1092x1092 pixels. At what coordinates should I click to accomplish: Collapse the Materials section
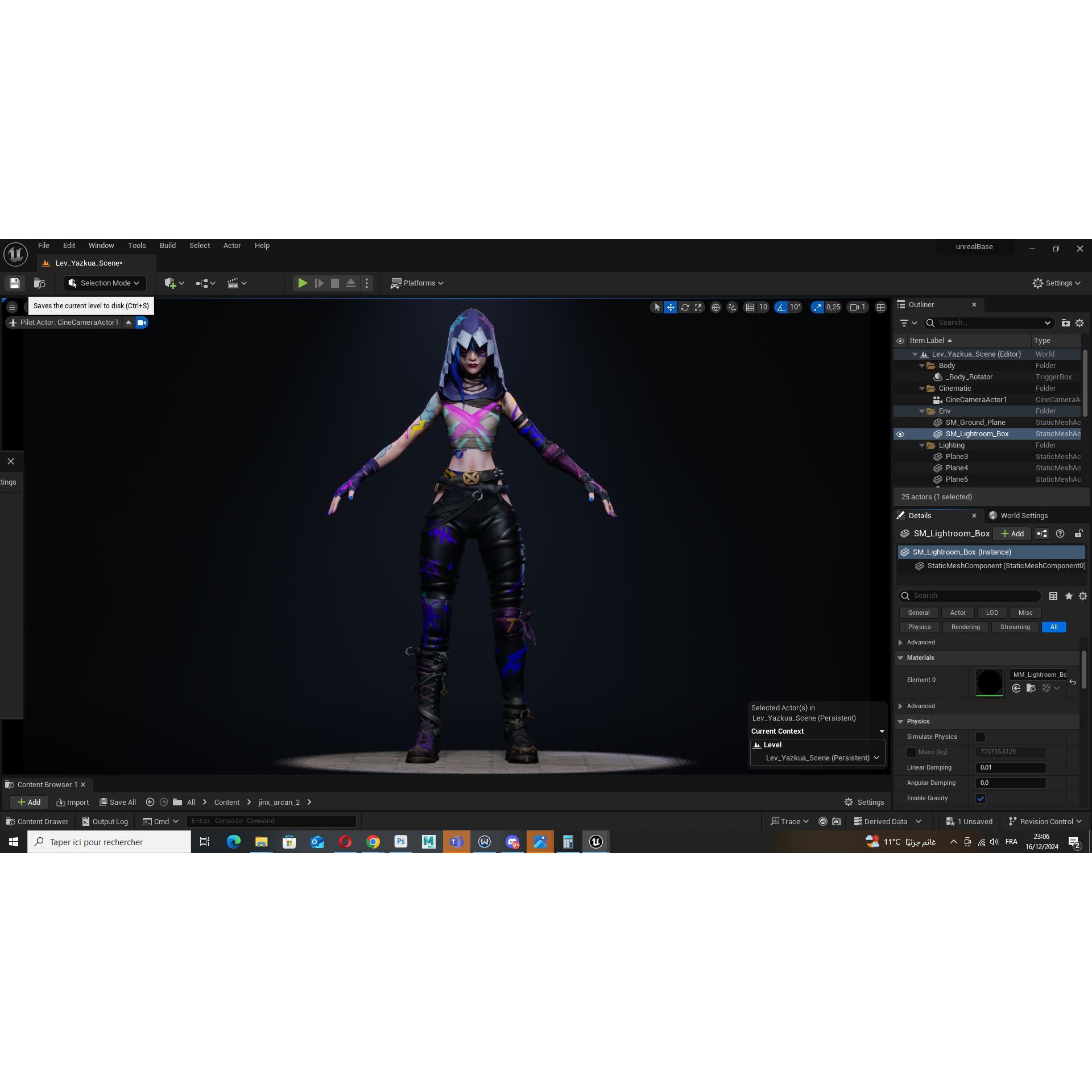[900, 657]
